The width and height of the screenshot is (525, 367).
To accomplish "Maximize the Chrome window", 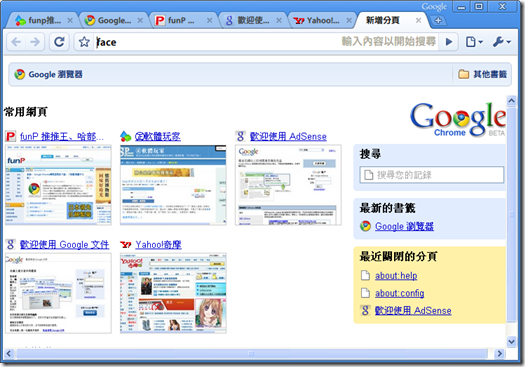I will pyautogui.click(x=479, y=7).
